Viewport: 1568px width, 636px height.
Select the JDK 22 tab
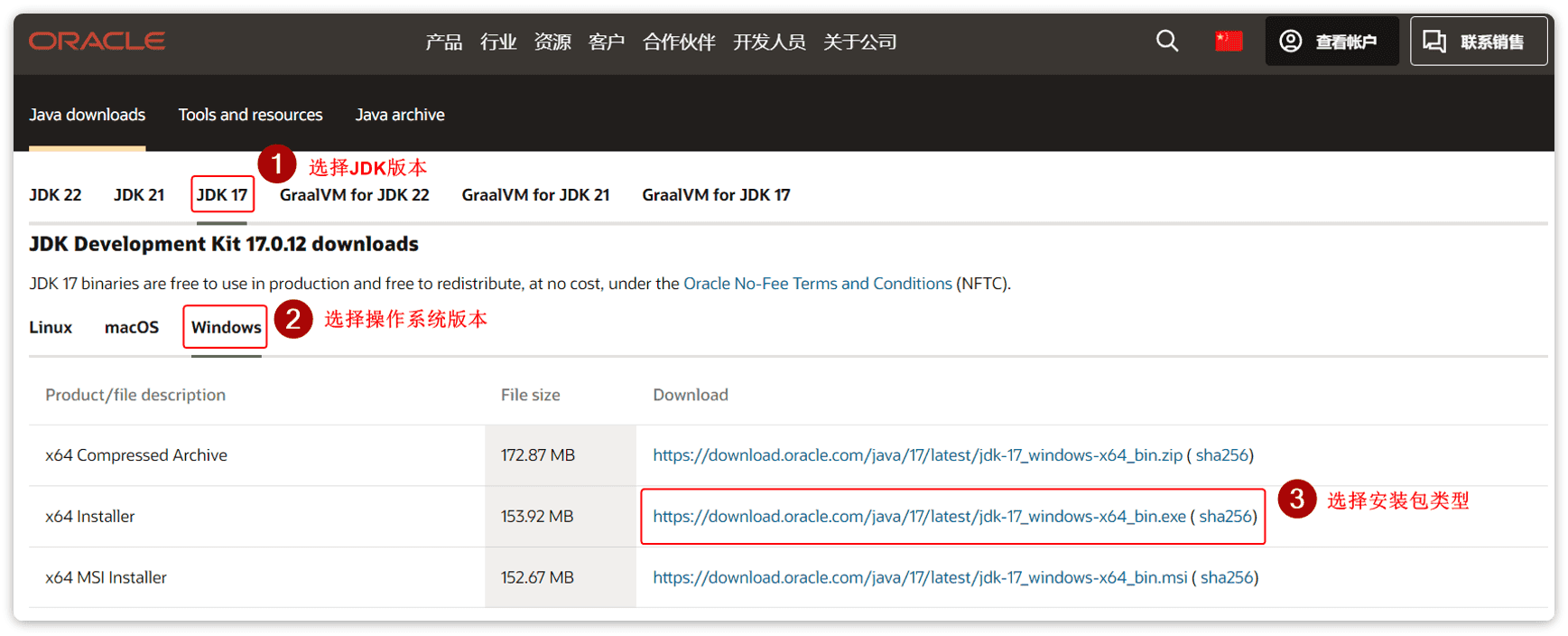click(x=55, y=195)
